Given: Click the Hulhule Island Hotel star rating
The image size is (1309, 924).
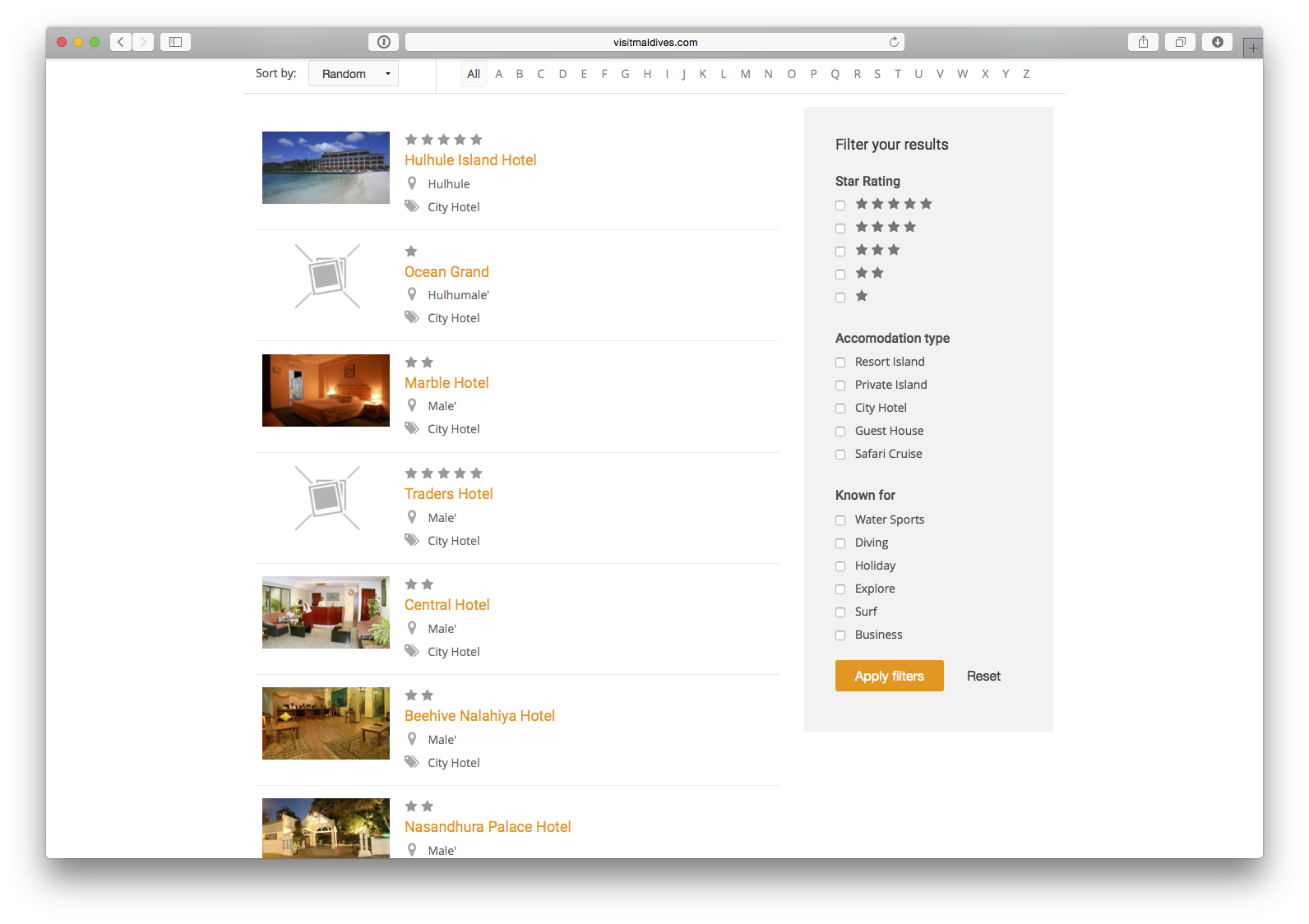Looking at the screenshot, I should (x=443, y=139).
